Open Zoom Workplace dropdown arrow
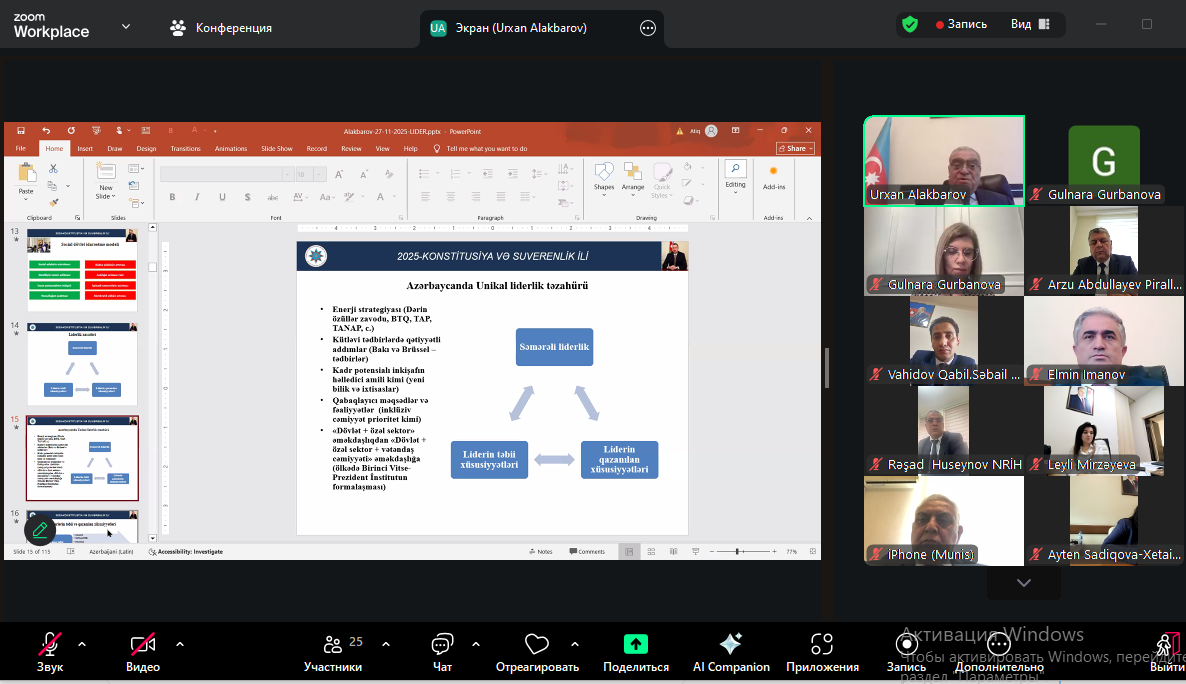Image resolution: width=1186 pixels, height=684 pixels. coord(126,27)
